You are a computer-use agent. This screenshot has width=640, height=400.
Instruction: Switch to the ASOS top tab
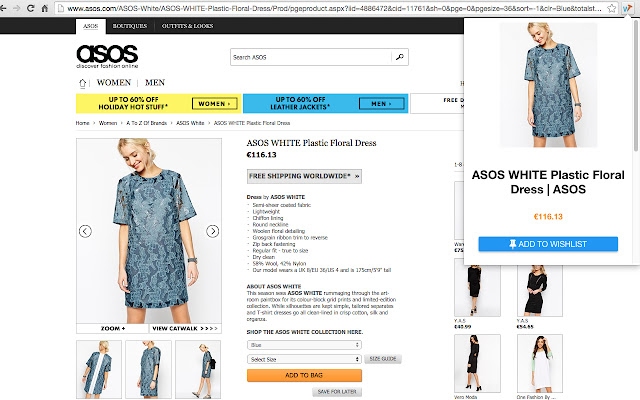pos(91,26)
